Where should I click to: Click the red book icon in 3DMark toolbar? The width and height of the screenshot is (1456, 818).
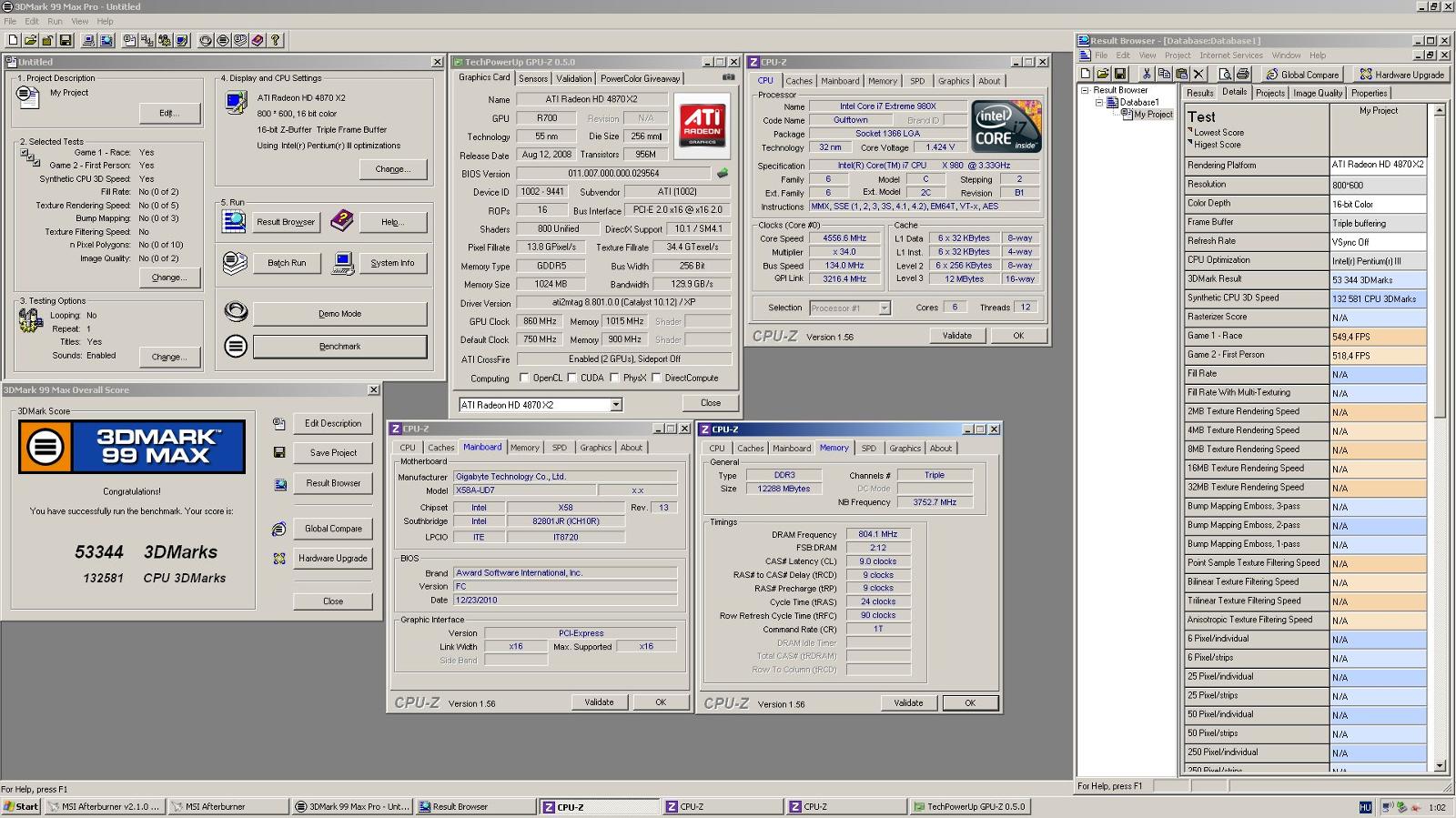click(x=258, y=40)
